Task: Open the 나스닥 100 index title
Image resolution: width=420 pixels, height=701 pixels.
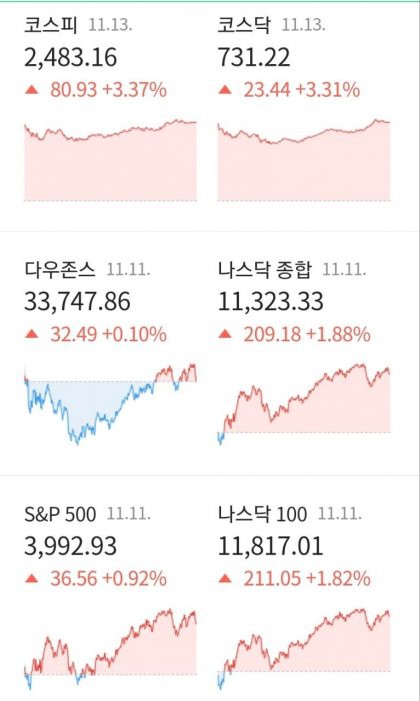Action: point(263,514)
